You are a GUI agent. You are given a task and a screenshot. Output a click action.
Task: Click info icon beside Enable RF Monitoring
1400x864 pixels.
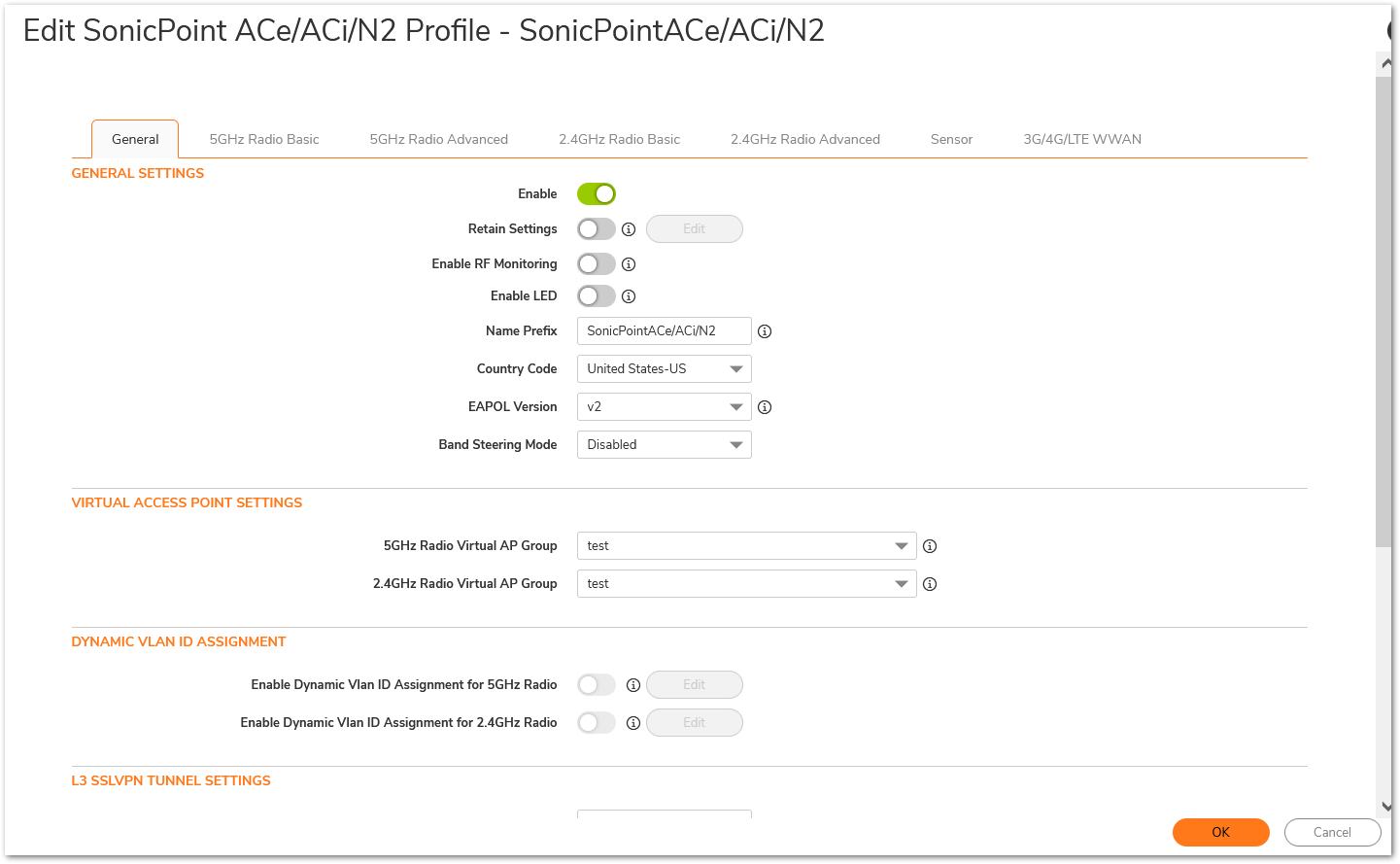(x=629, y=264)
